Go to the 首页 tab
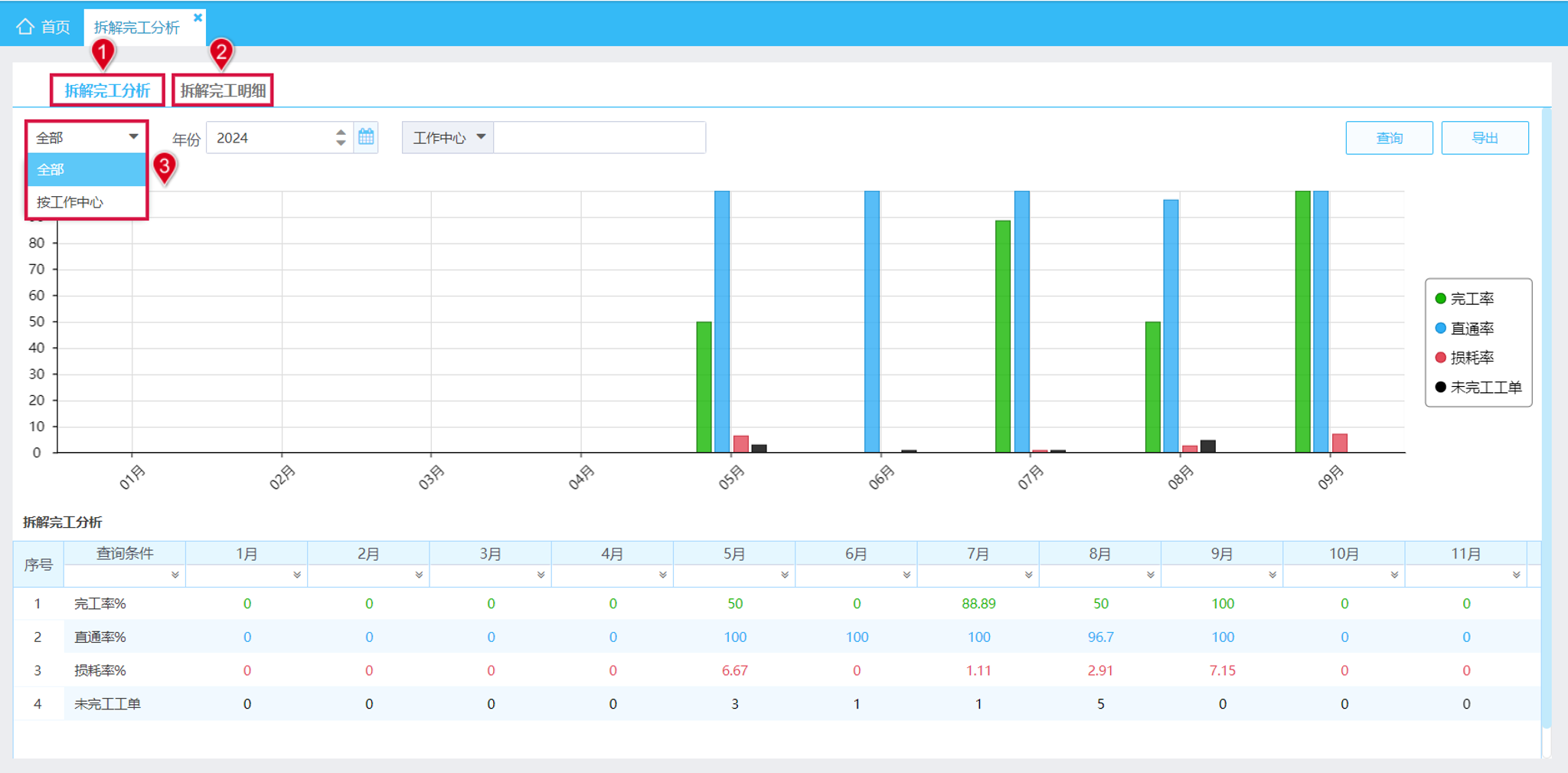 pyautogui.click(x=43, y=27)
